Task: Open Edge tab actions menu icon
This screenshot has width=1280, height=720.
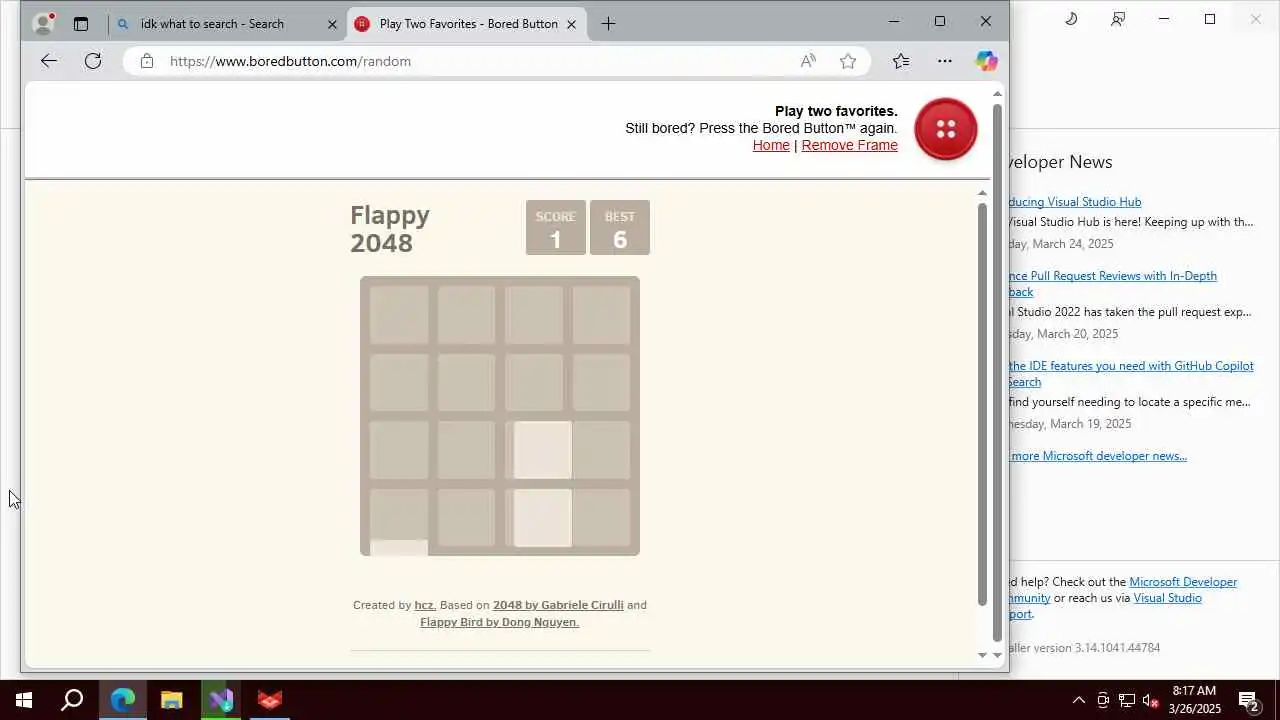Action: [81, 23]
